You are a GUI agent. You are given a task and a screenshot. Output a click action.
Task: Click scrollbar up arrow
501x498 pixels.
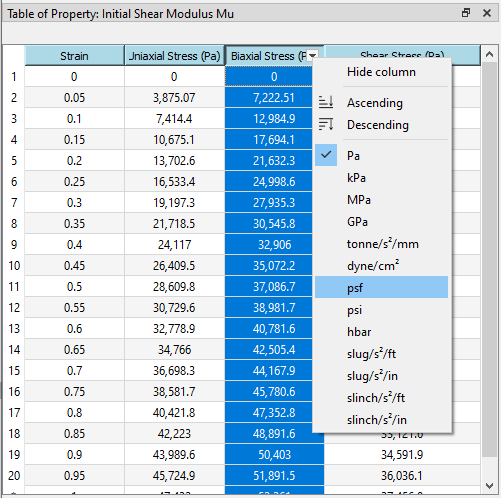[x=489, y=54]
